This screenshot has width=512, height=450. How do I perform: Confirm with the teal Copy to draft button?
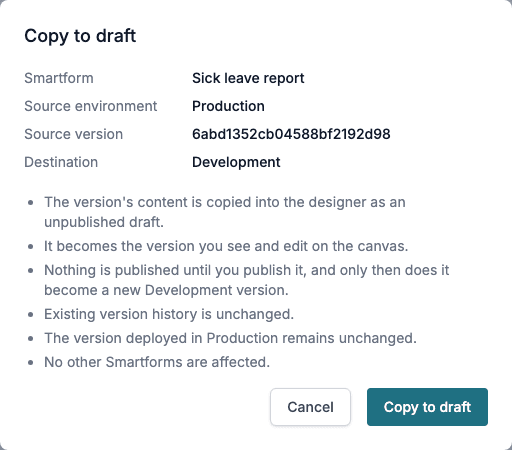point(427,407)
